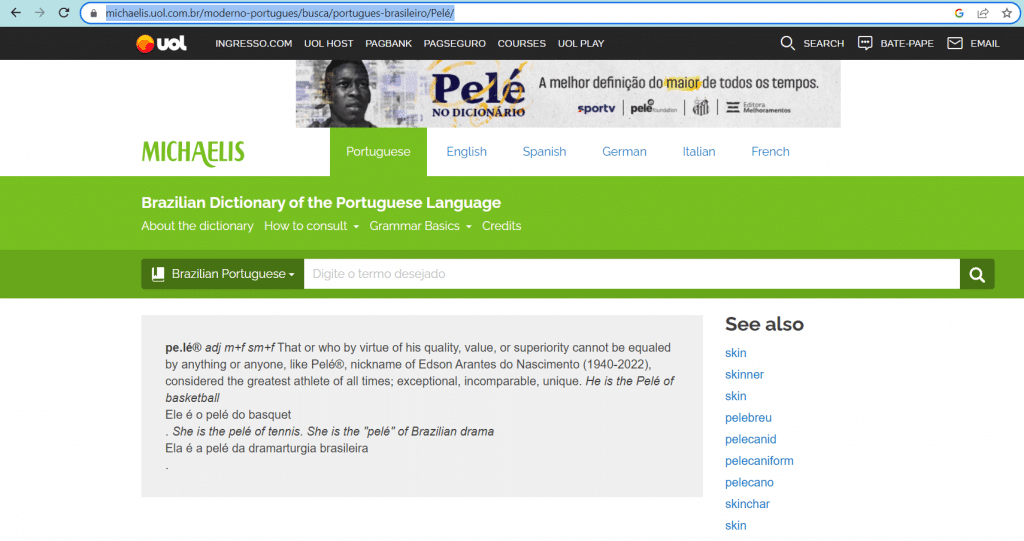Viewport: 1024px width, 541px height.
Task: Click the search term input field
Action: point(632,274)
